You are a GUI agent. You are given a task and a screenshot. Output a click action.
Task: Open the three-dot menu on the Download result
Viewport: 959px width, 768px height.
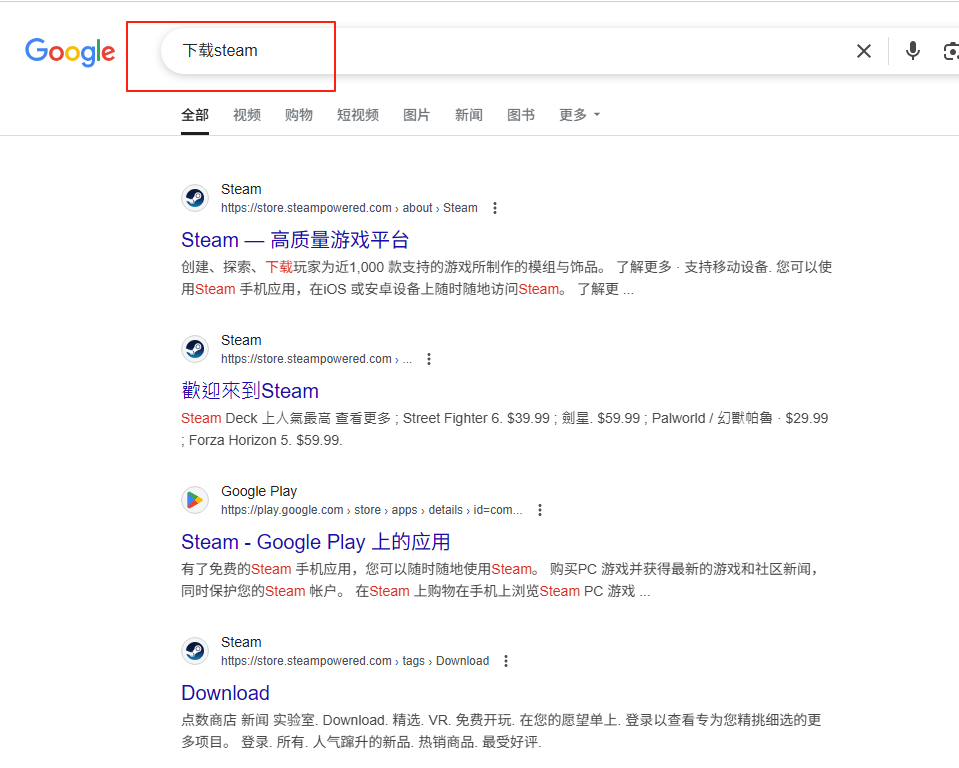(506, 660)
